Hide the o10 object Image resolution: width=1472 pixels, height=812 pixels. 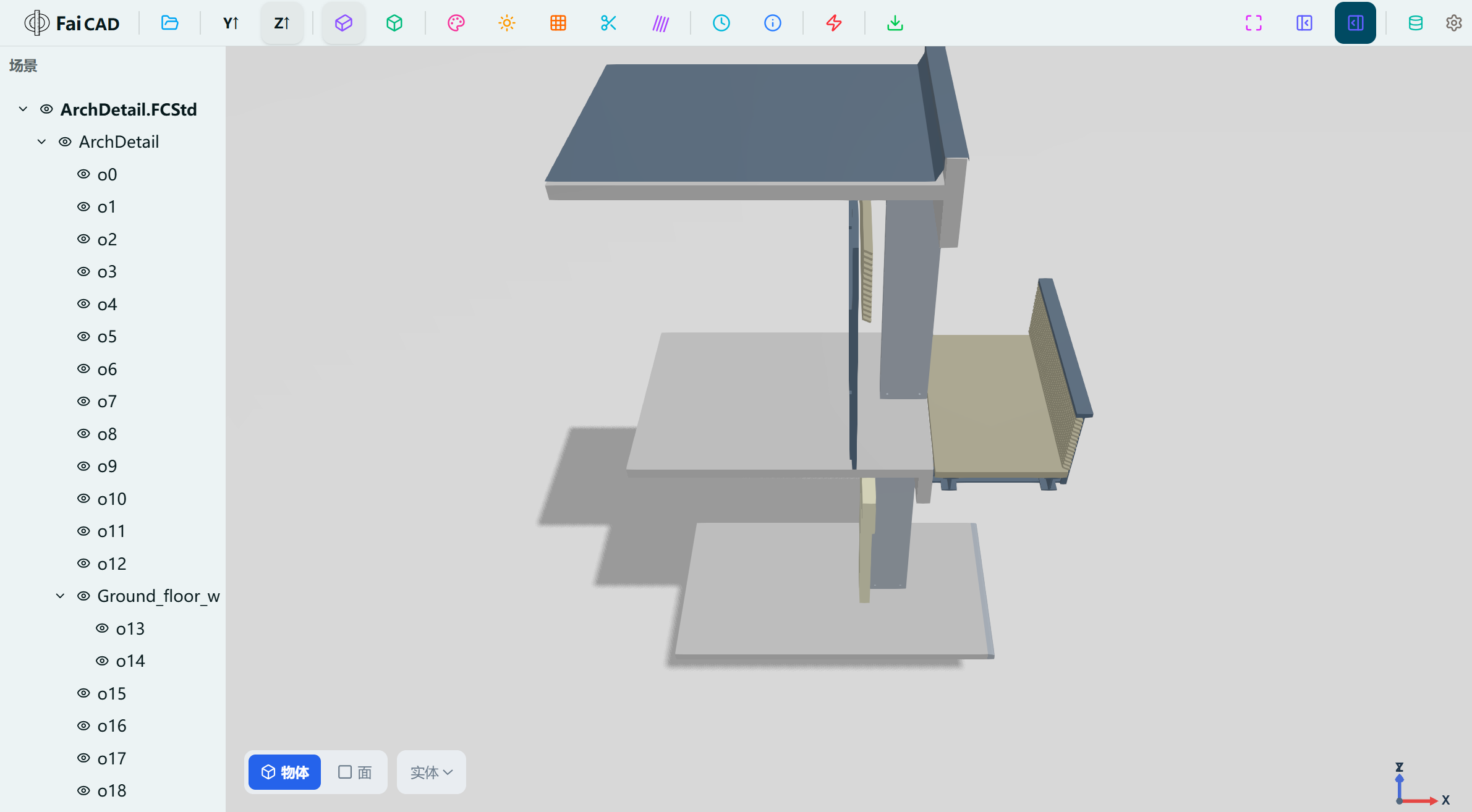83,499
